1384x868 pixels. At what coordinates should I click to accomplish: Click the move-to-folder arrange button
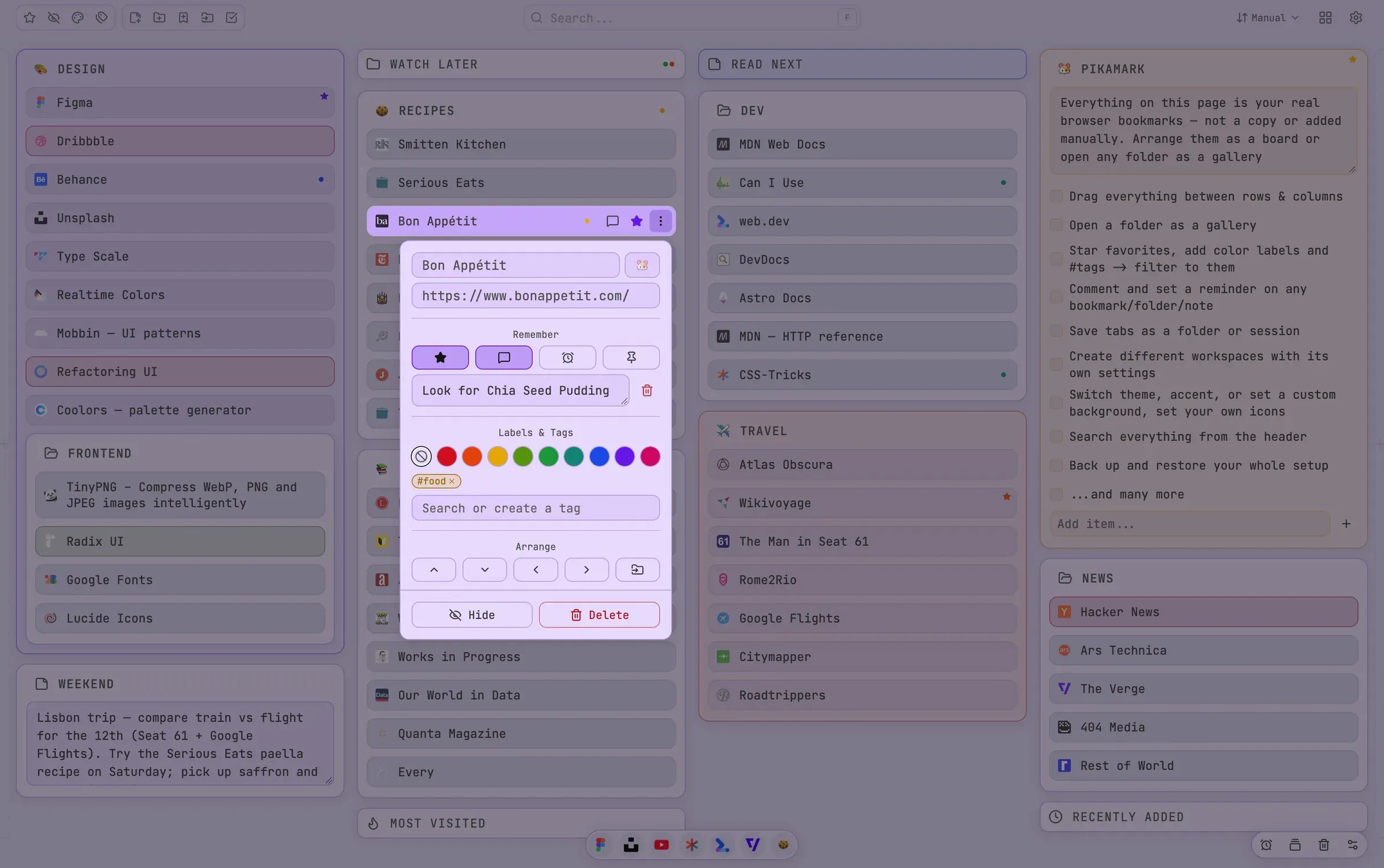637,570
